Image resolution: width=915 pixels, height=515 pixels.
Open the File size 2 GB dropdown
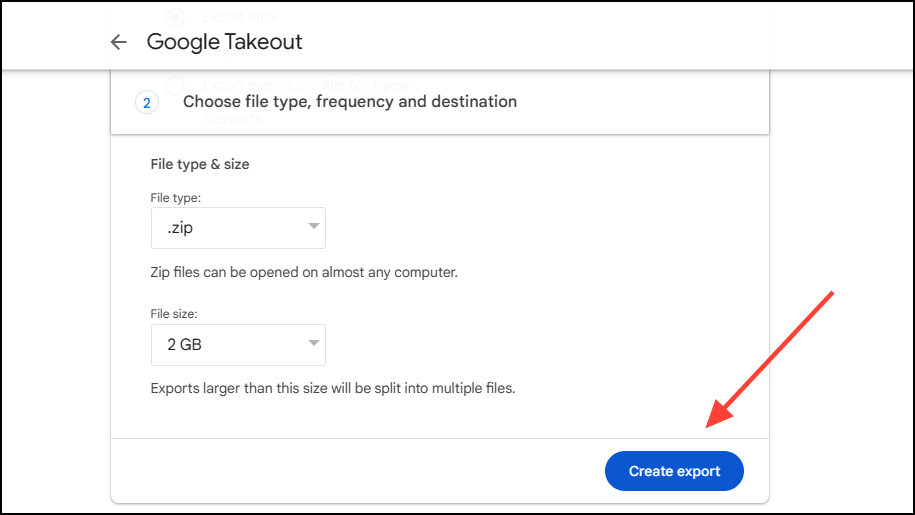[x=238, y=345]
